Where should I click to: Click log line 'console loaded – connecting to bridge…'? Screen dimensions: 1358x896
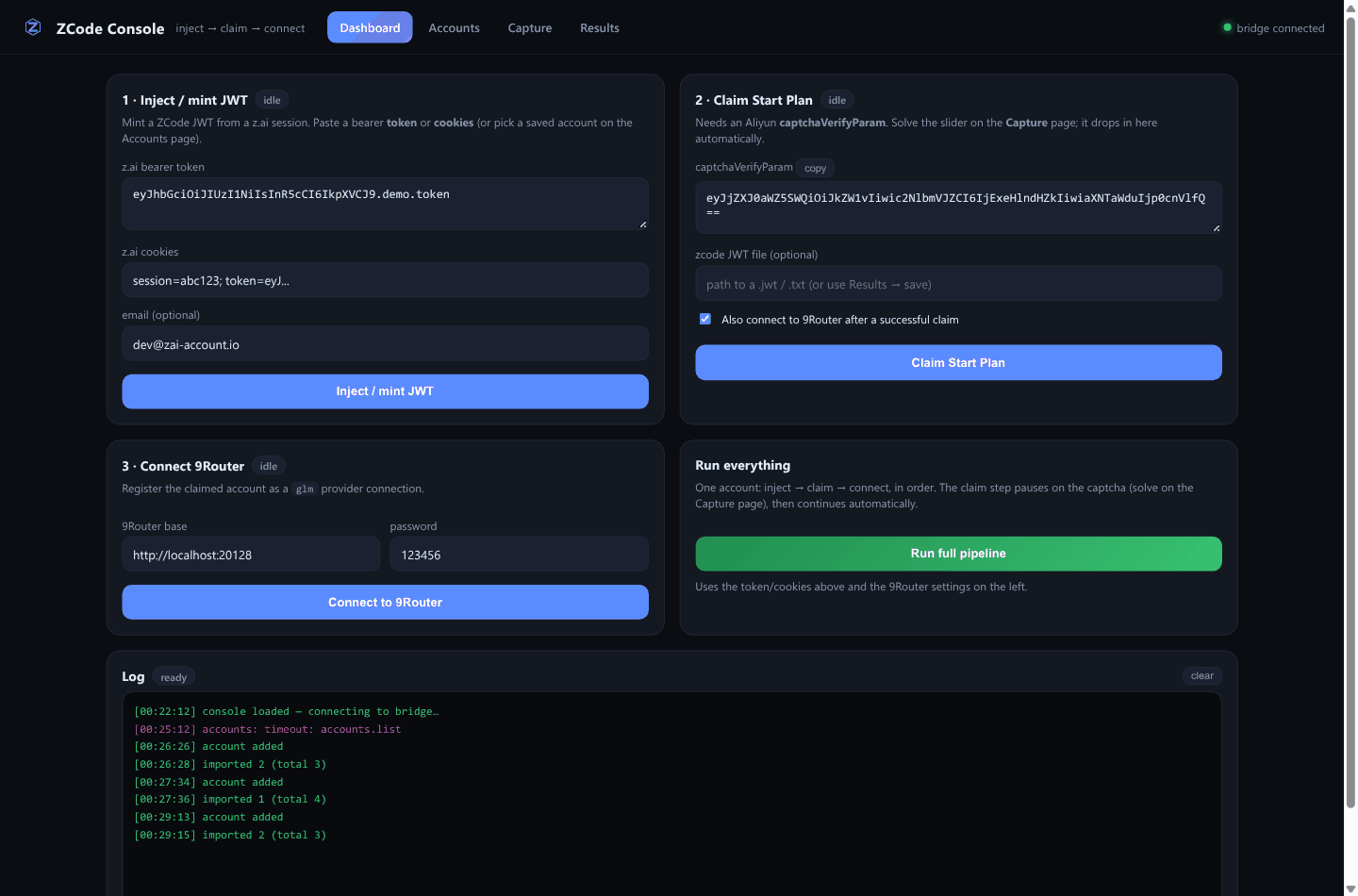click(287, 711)
